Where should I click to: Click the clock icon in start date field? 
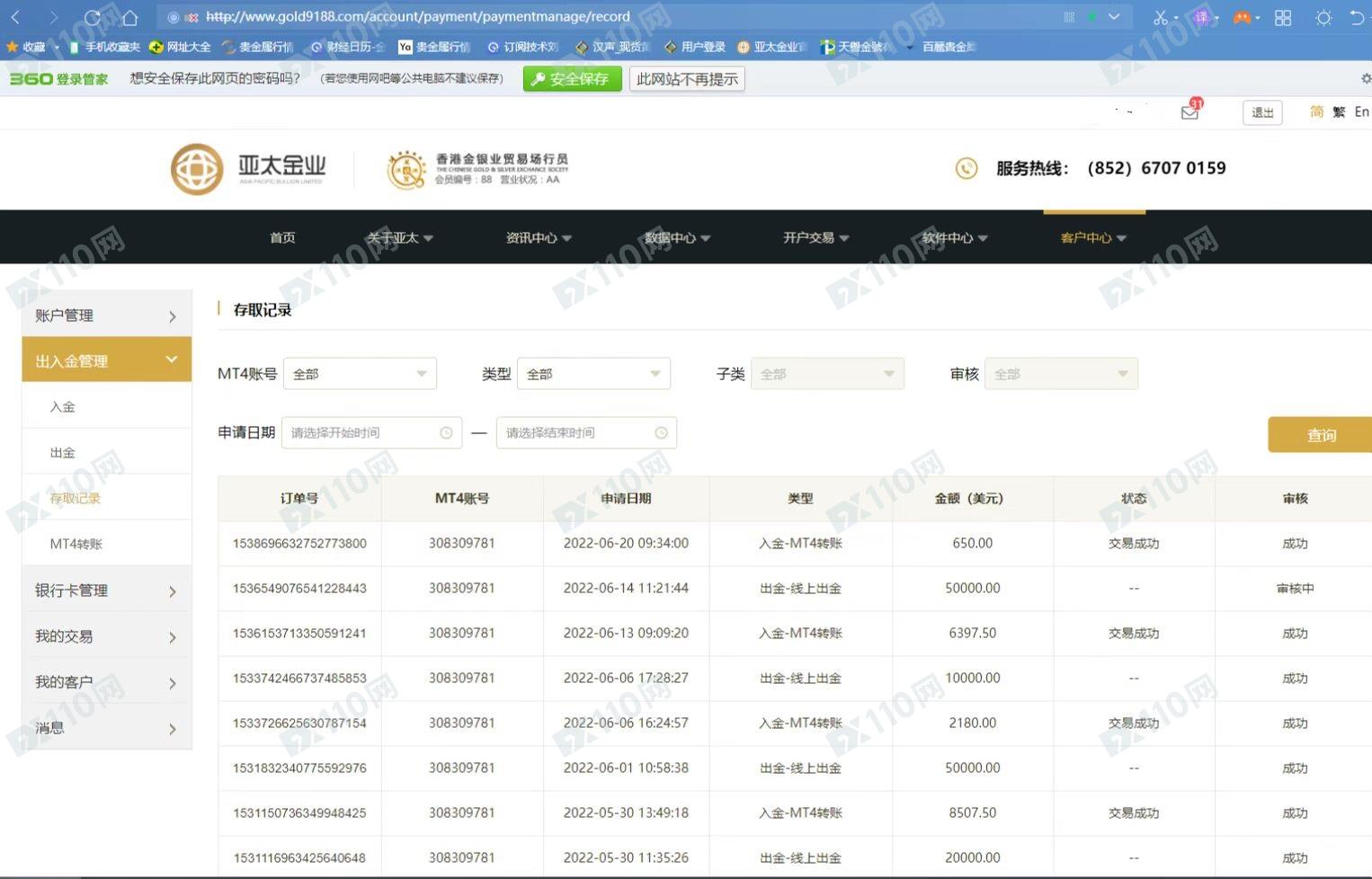coord(446,433)
